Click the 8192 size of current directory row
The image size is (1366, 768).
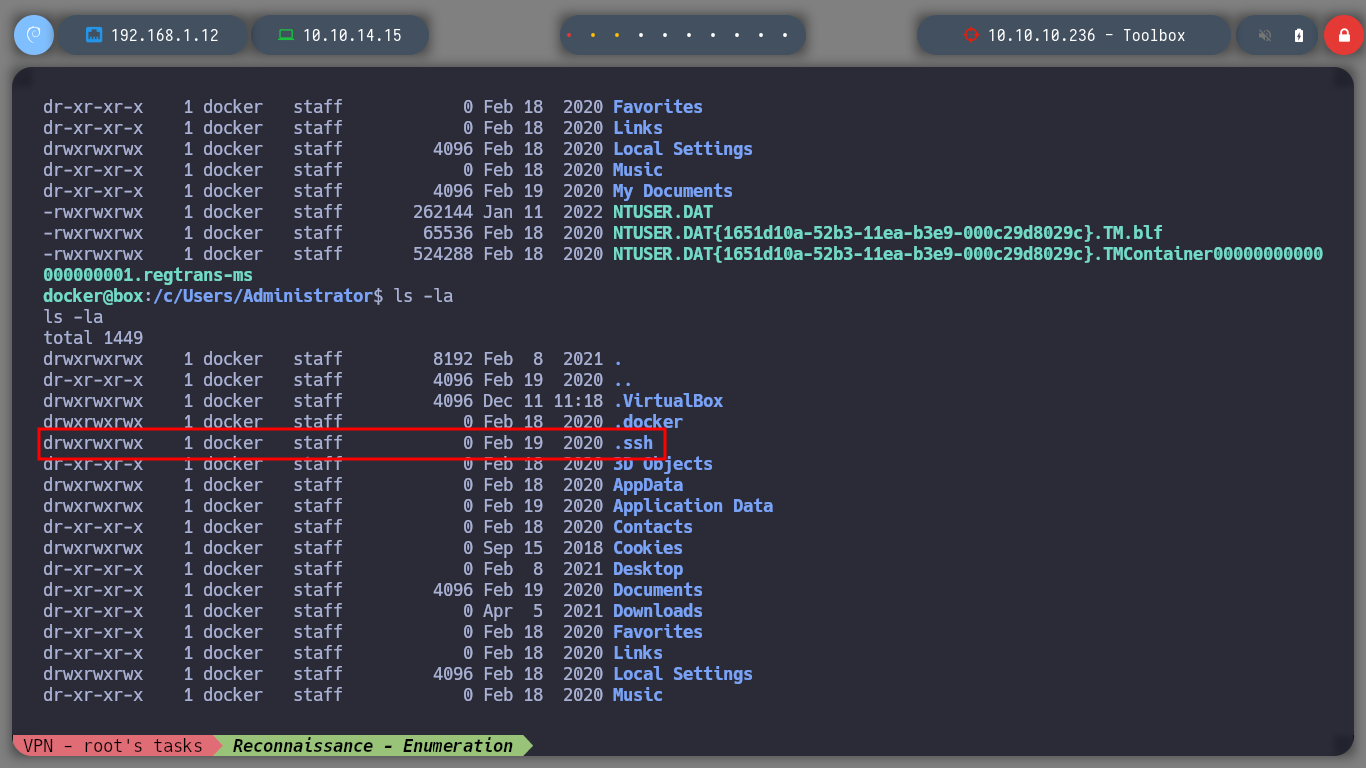(x=453, y=359)
